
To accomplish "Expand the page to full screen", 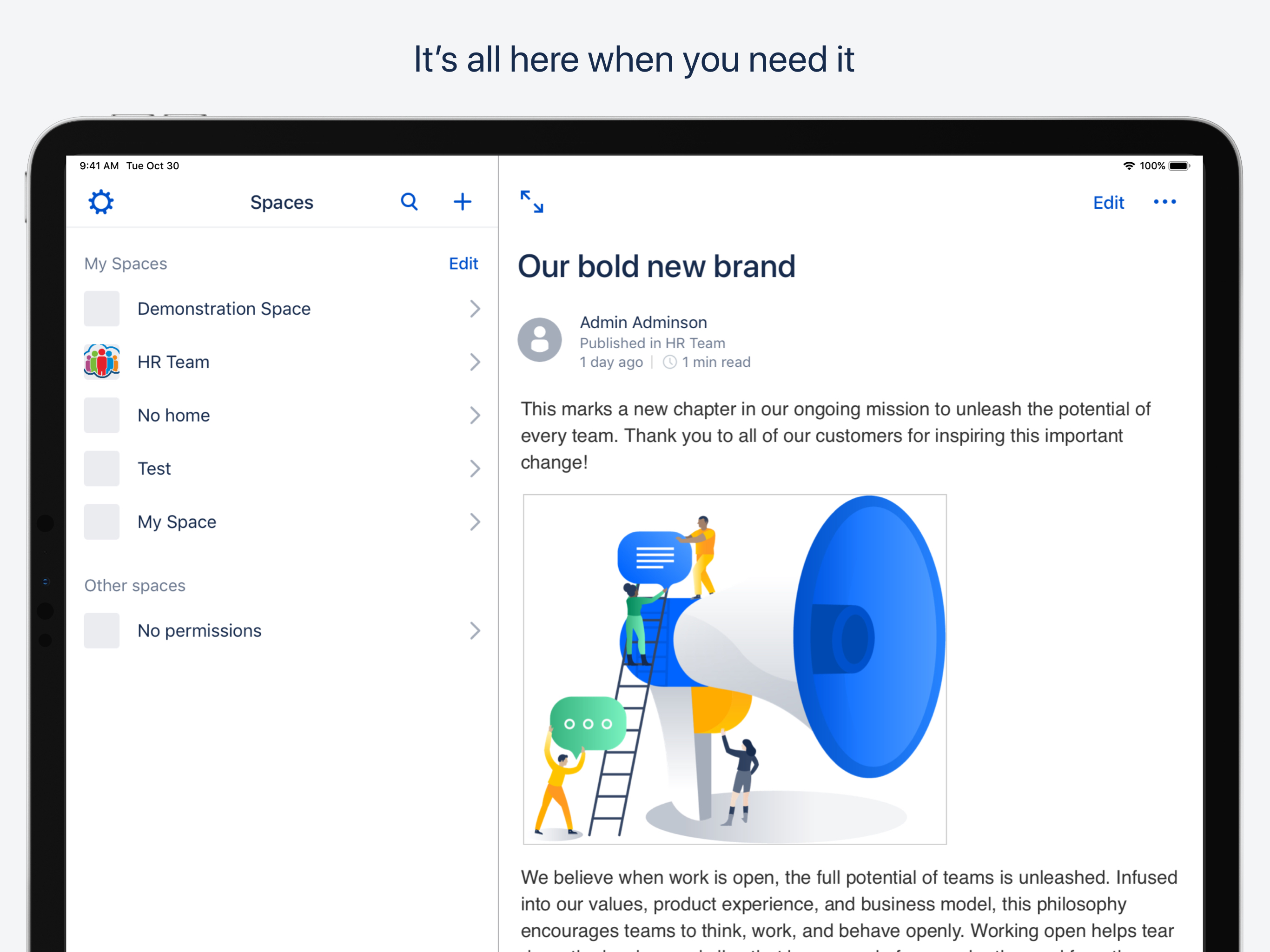I will [x=532, y=202].
